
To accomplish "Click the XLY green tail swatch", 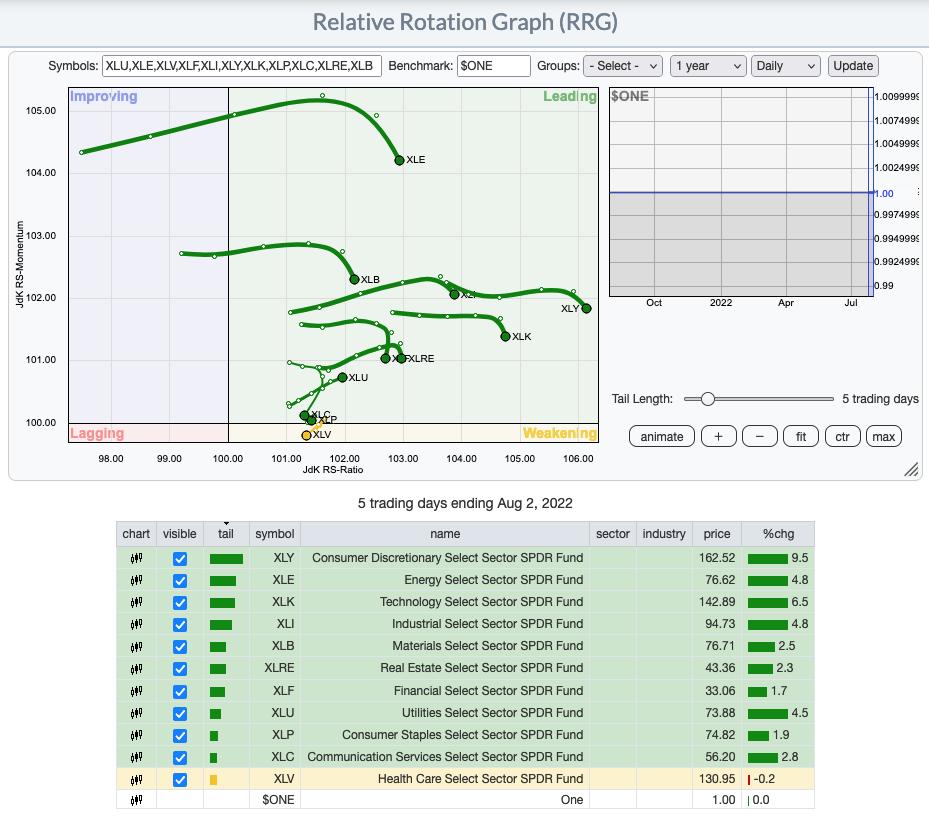I will [x=226, y=559].
